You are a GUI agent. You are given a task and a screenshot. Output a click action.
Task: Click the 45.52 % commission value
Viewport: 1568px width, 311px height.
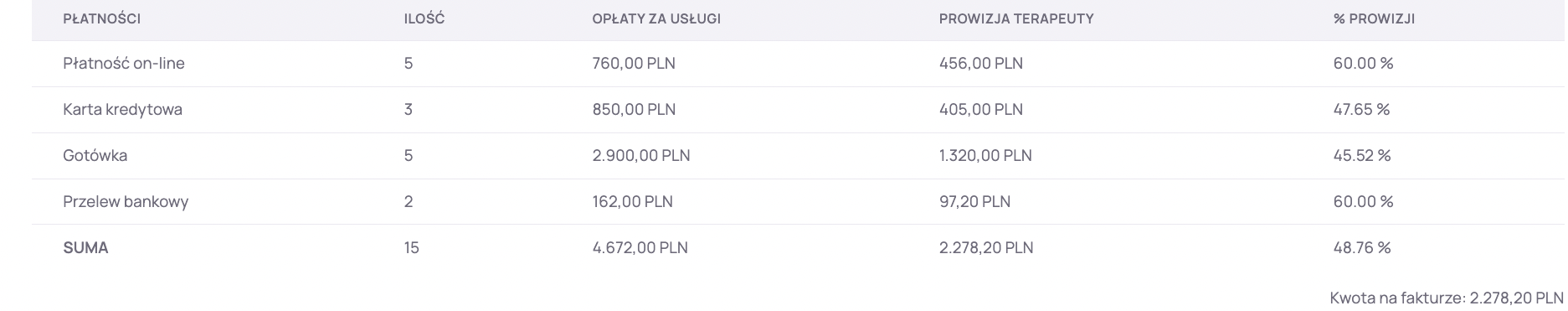(1362, 155)
